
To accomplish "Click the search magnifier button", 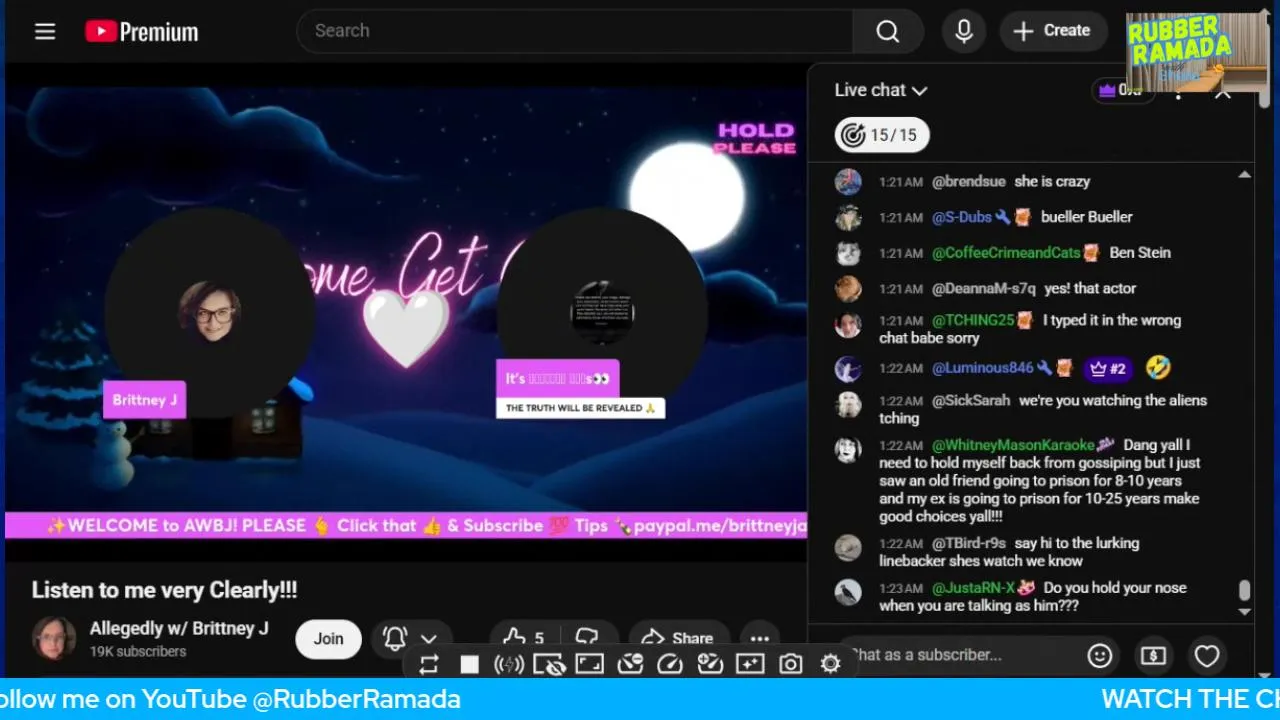I will 887,31.
